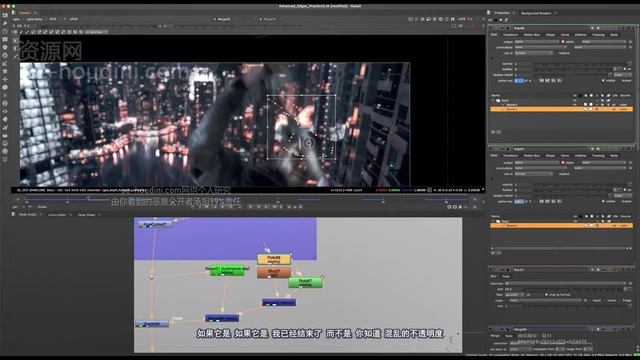Image resolution: width=640 pixels, height=360 pixels.
Task: Toggle the replace checkbox in Roto8 panel
Action: [556, 53]
